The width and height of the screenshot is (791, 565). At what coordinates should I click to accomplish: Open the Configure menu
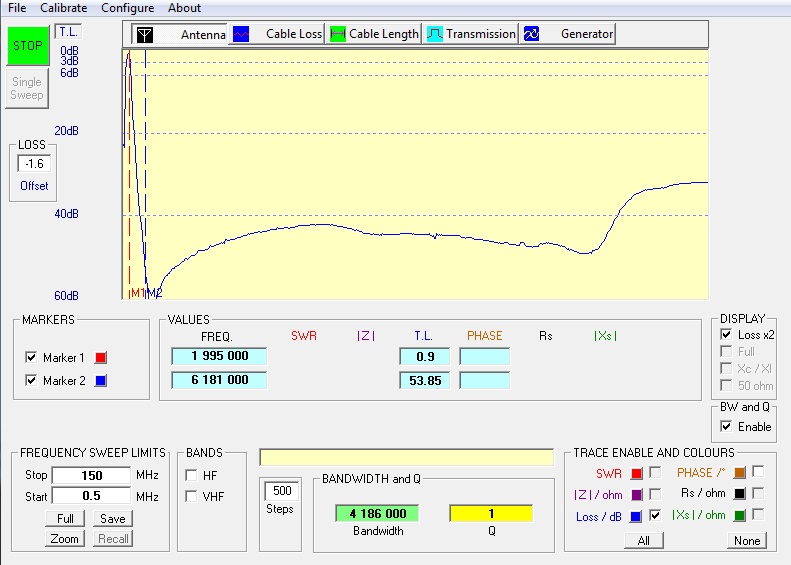click(x=127, y=8)
